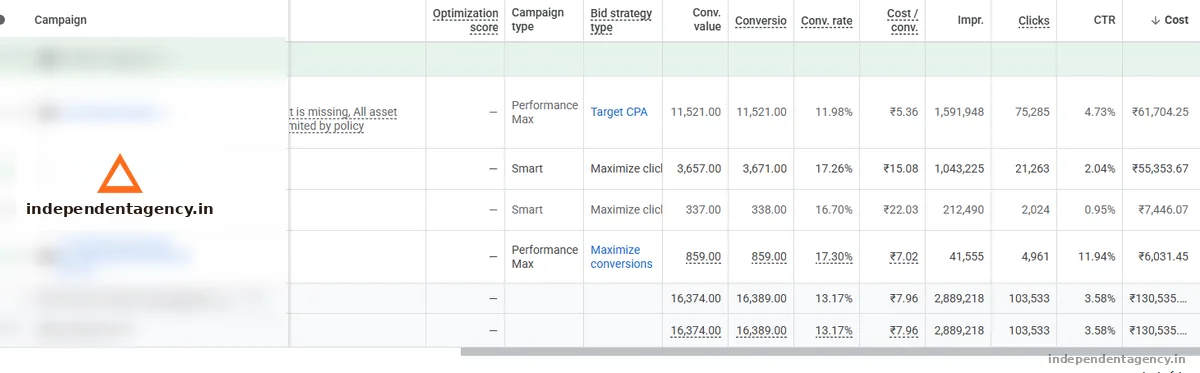
Task: Click the ₹55,353.67 cost cell
Action: [1160, 169]
